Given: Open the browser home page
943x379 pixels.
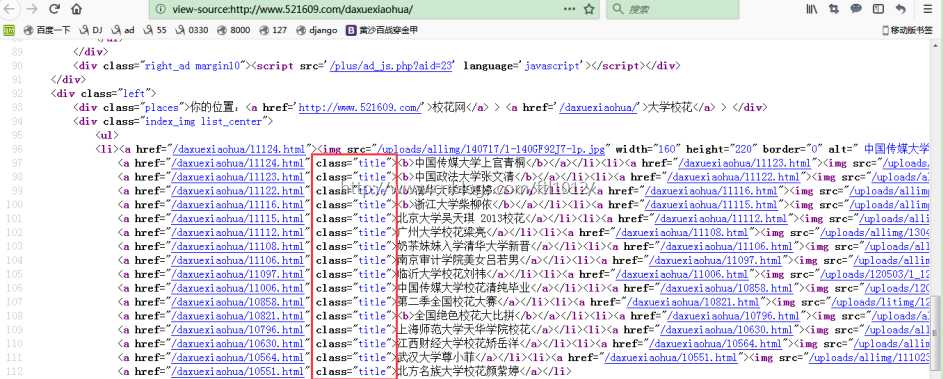Looking at the screenshot, I should tap(76, 9).
